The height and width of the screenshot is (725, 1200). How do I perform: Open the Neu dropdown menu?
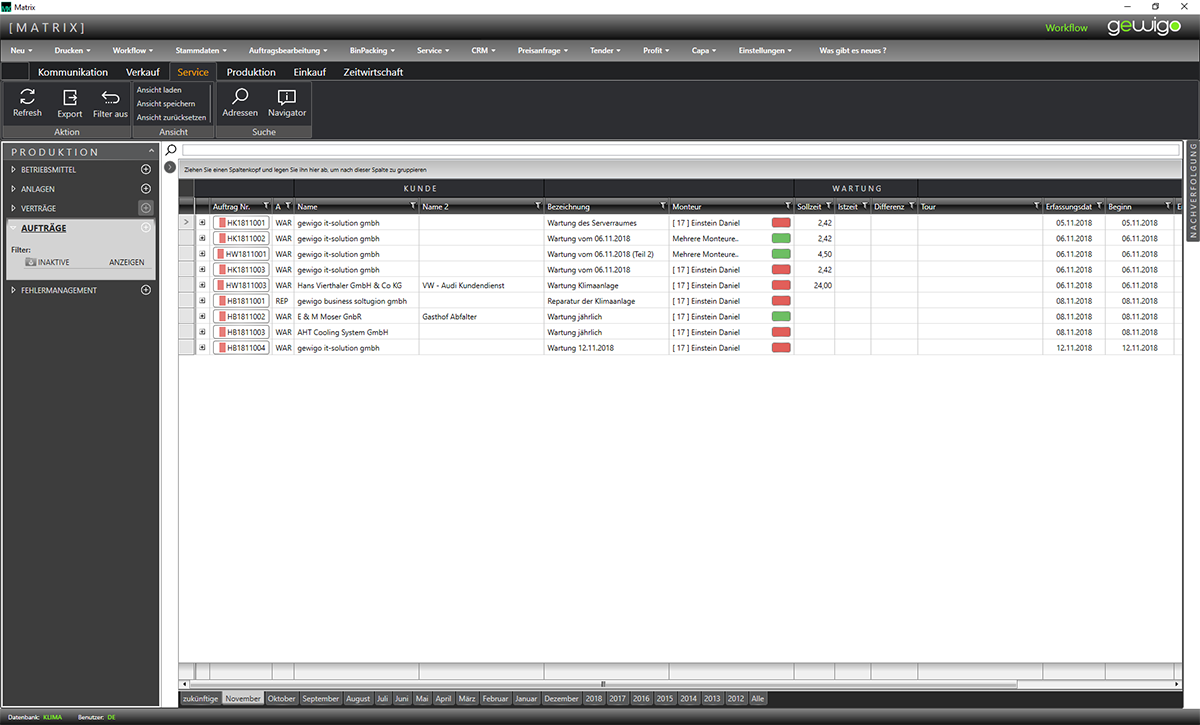(x=22, y=50)
